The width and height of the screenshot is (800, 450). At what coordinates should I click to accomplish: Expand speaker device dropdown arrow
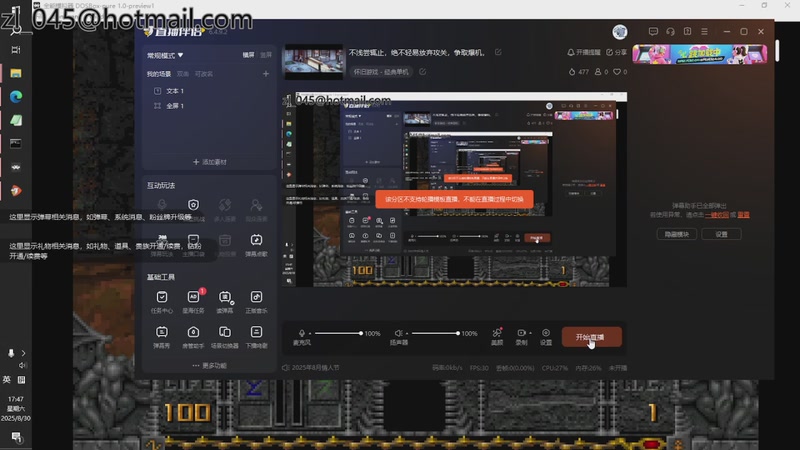(x=407, y=334)
